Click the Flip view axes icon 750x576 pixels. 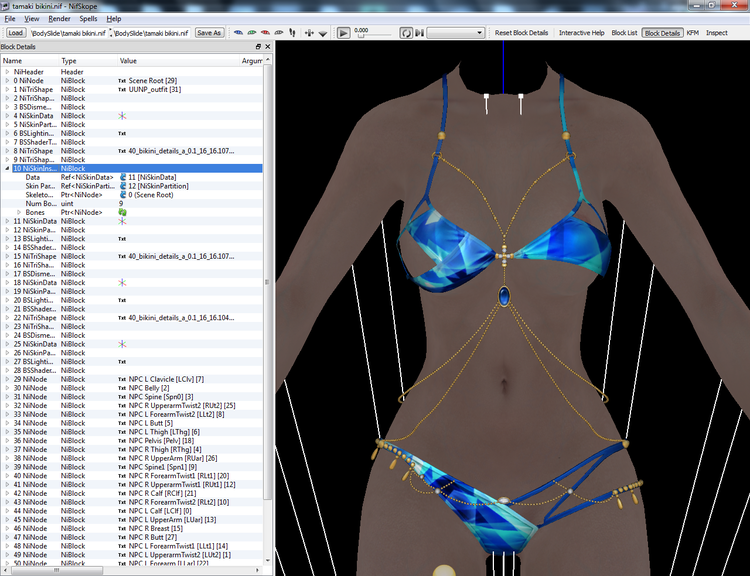(309, 33)
